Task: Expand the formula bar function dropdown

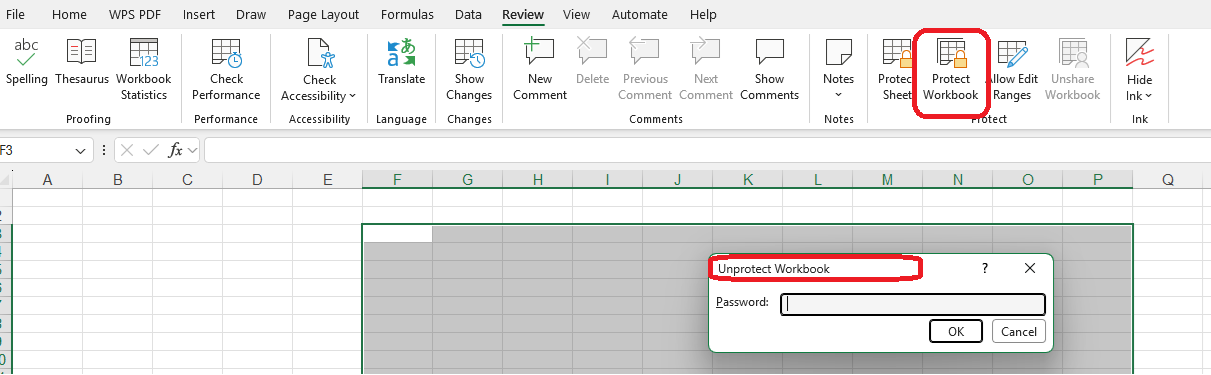Action: click(193, 150)
